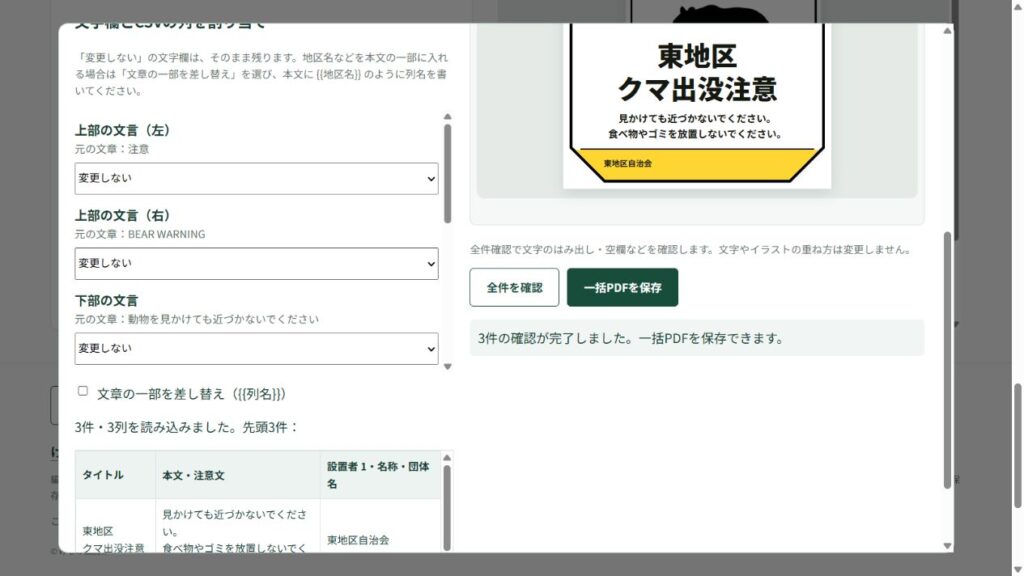
Task: Open the 下部の文言 dropdown
Action: (x=256, y=349)
